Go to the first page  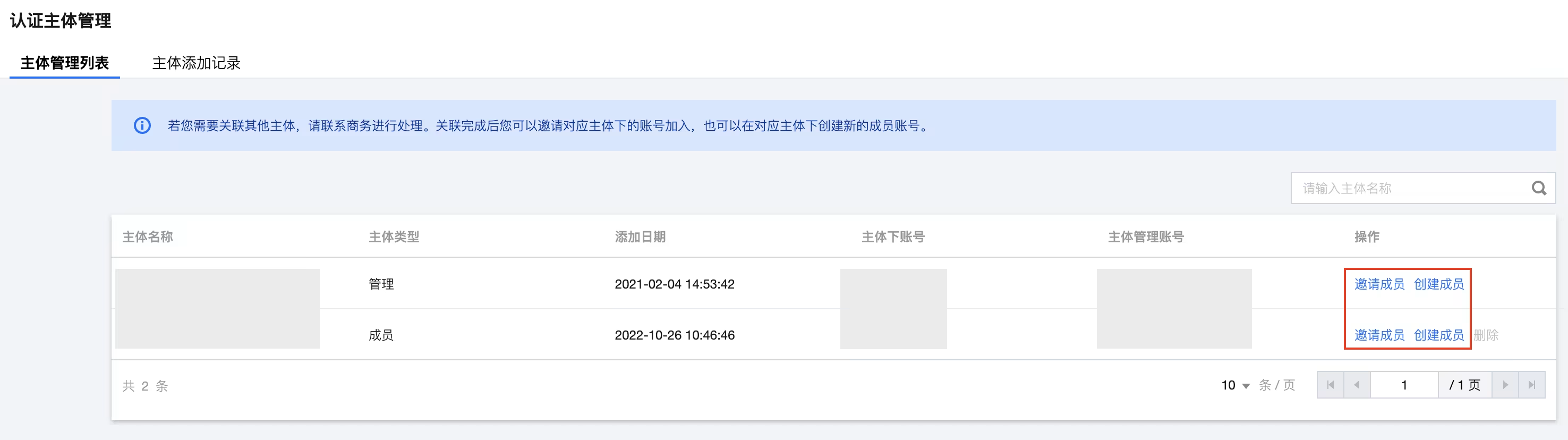1331,385
